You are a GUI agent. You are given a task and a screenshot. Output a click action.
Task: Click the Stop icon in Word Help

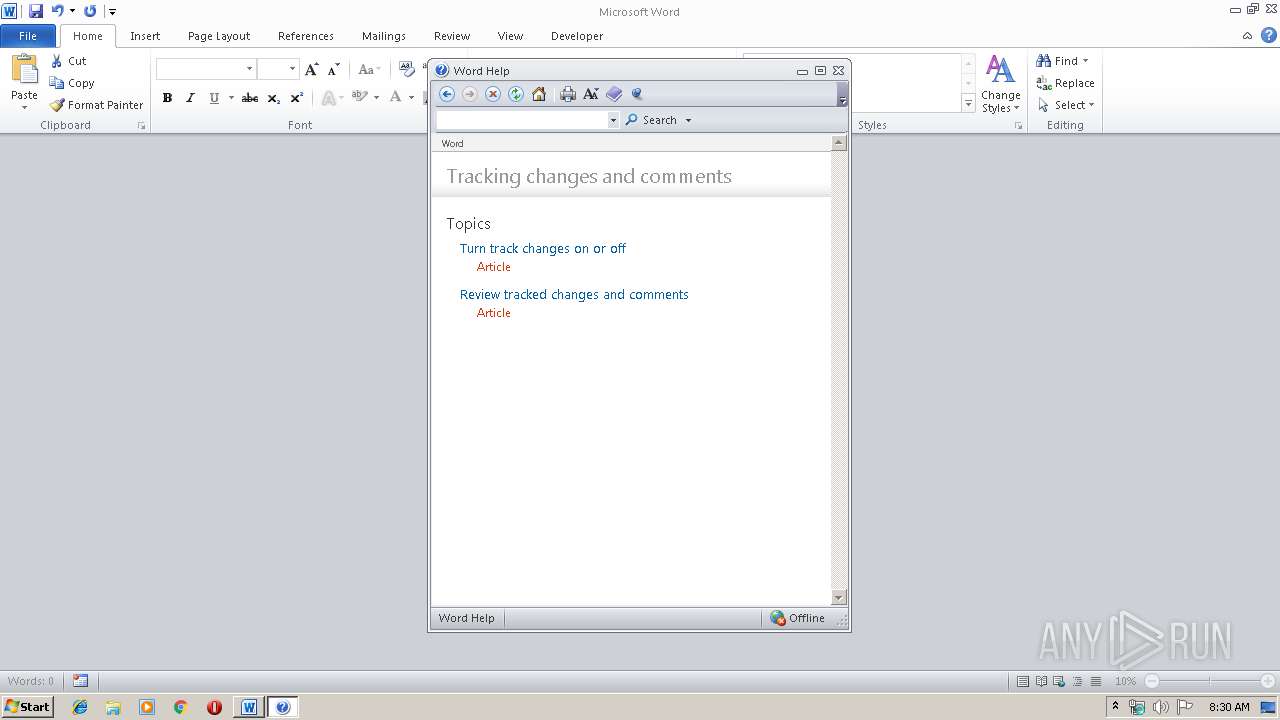493,94
